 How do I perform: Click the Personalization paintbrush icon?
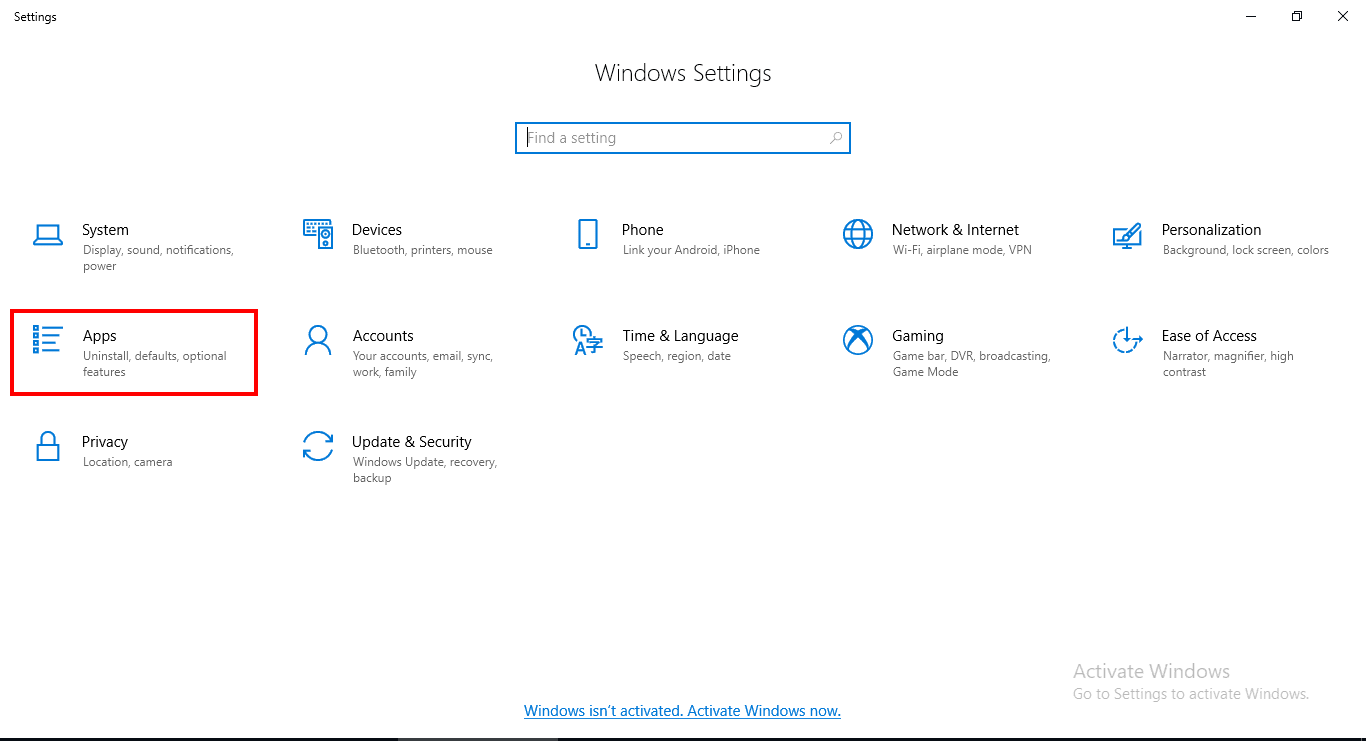[x=1128, y=235]
